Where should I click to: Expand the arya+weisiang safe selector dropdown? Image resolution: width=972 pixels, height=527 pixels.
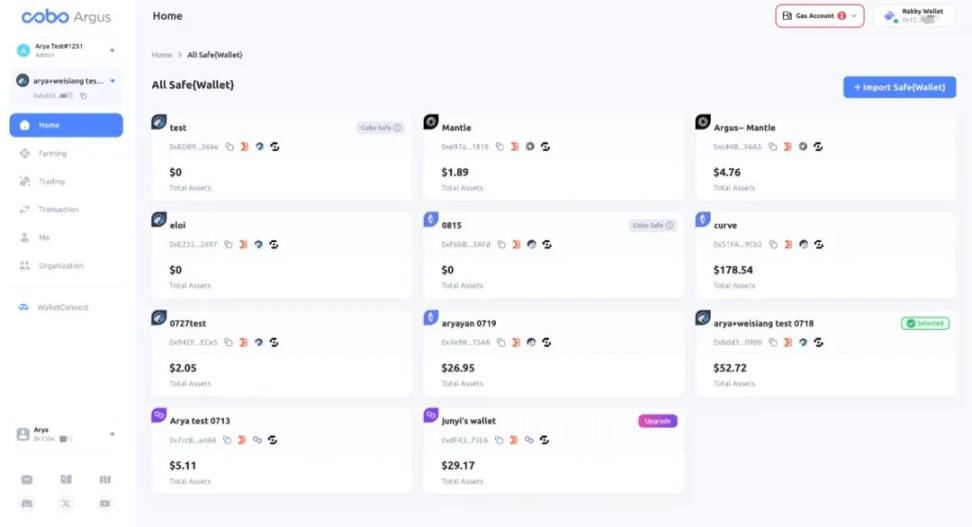click(x=113, y=81)
